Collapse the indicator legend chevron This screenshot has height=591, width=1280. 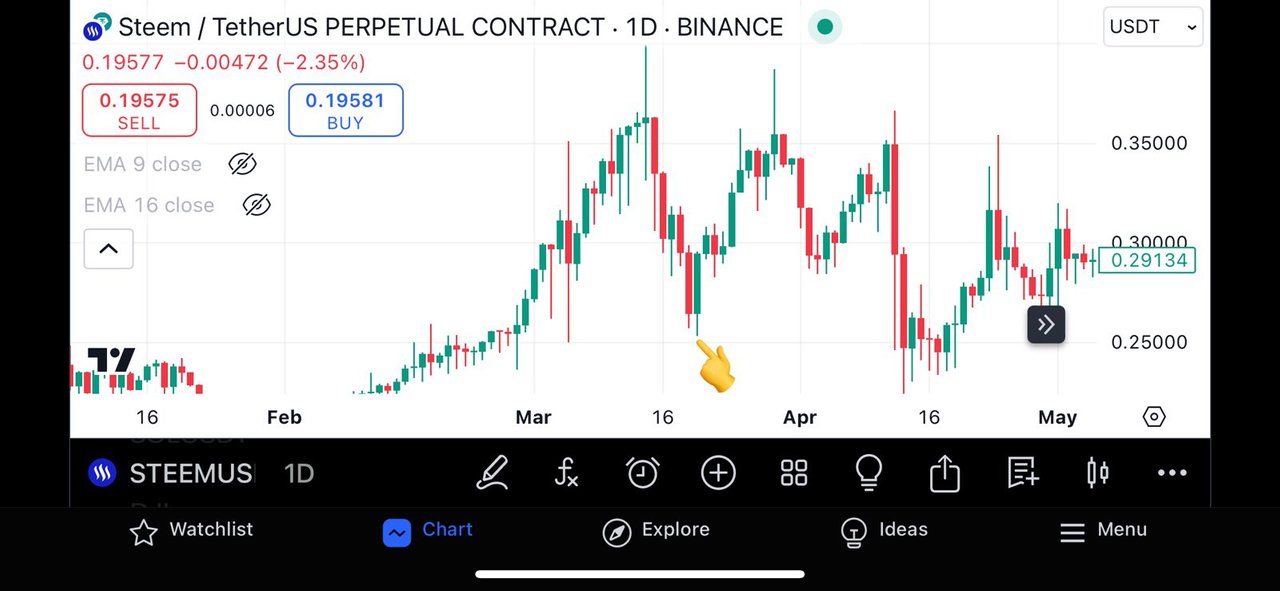108,249
